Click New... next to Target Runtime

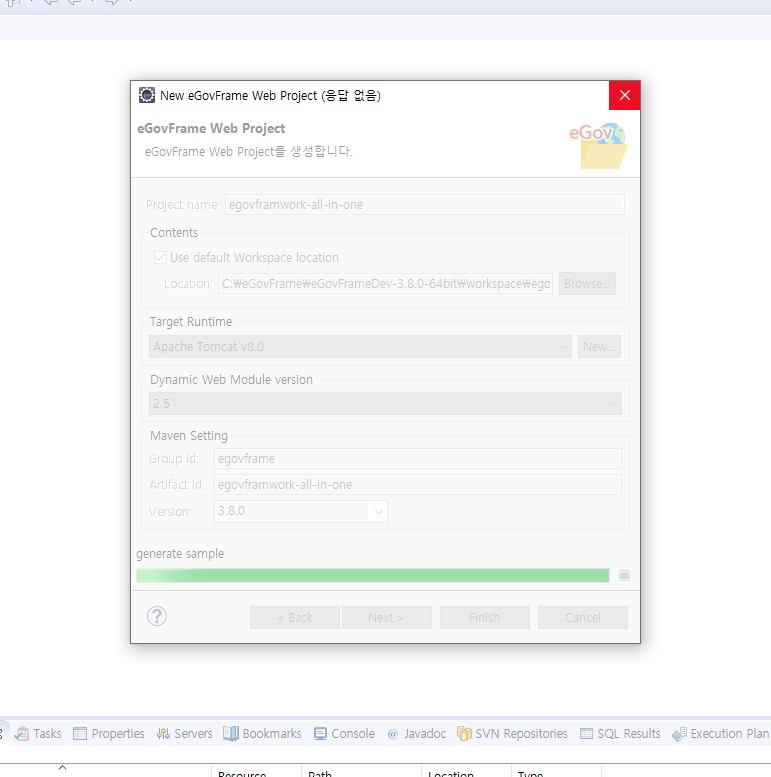599,346
